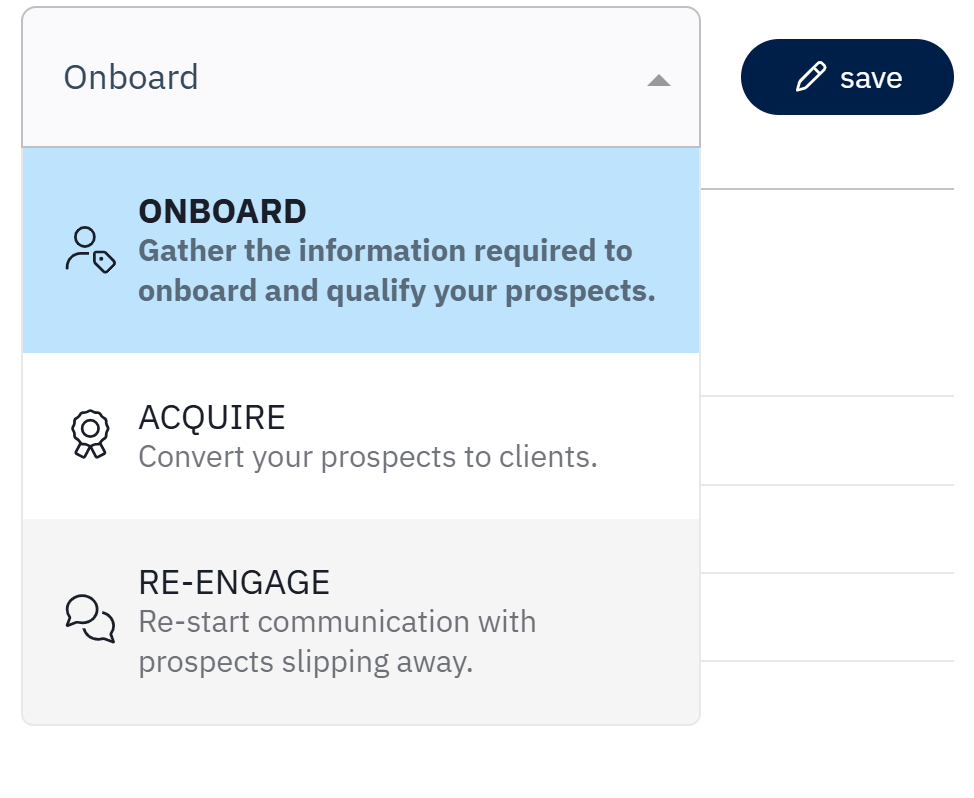The image size is (974, 798).
Task: Collapse the dropdown using the caret arrow
Action: coord(658,80)
